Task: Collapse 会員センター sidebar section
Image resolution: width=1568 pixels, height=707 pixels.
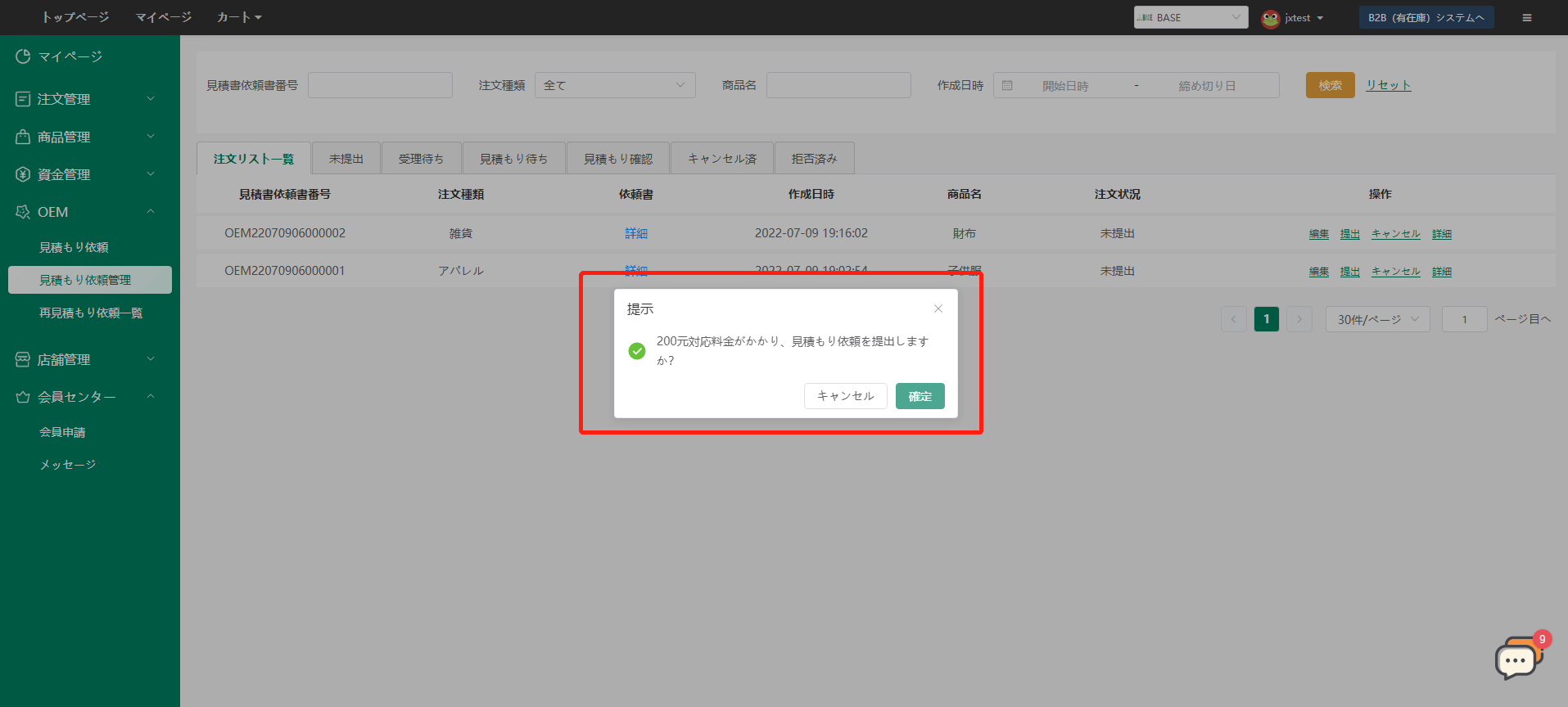Action: click(151, 396)
